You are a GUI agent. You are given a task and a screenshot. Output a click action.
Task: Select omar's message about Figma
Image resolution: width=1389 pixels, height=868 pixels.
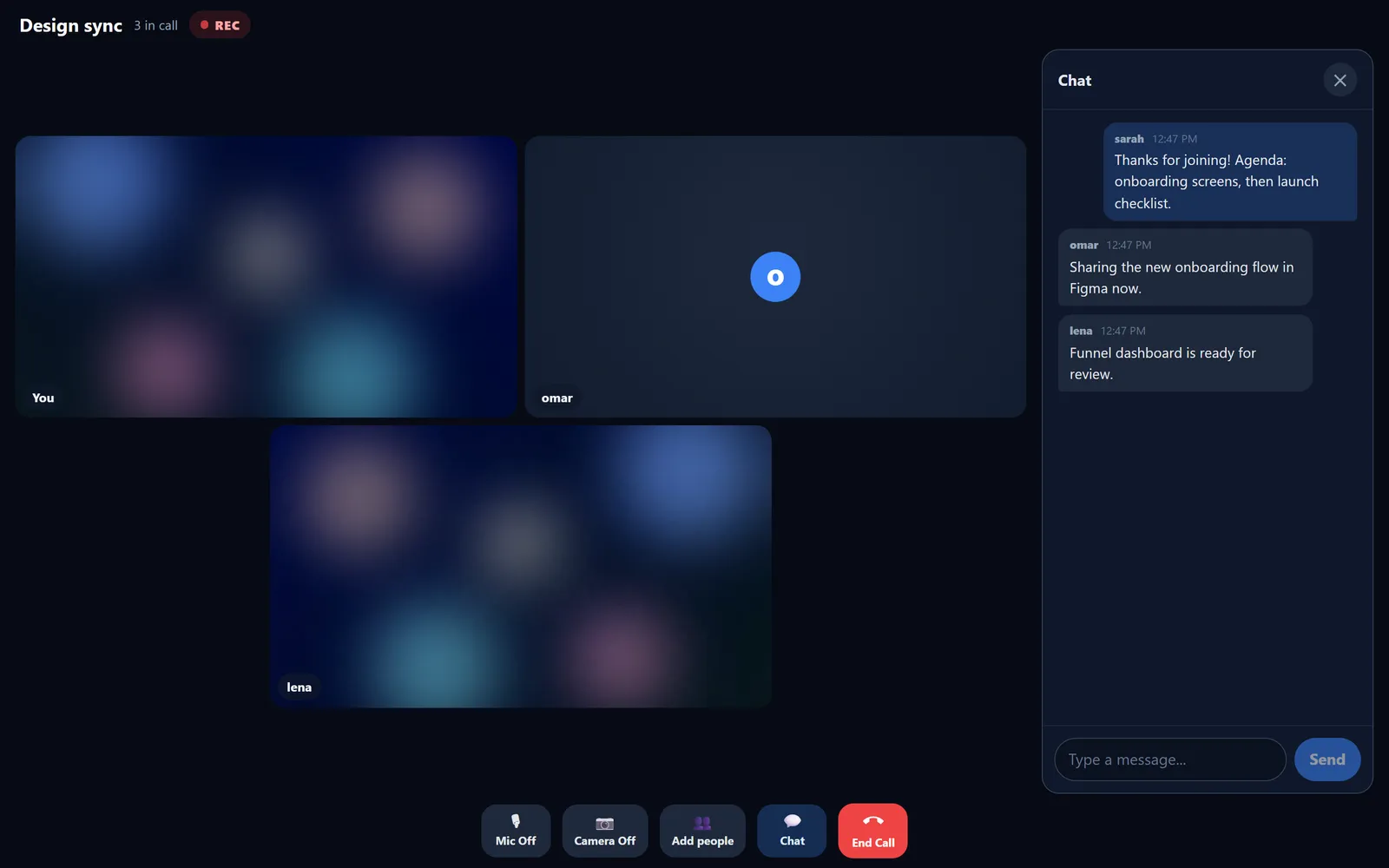[x=1185, y=267]
